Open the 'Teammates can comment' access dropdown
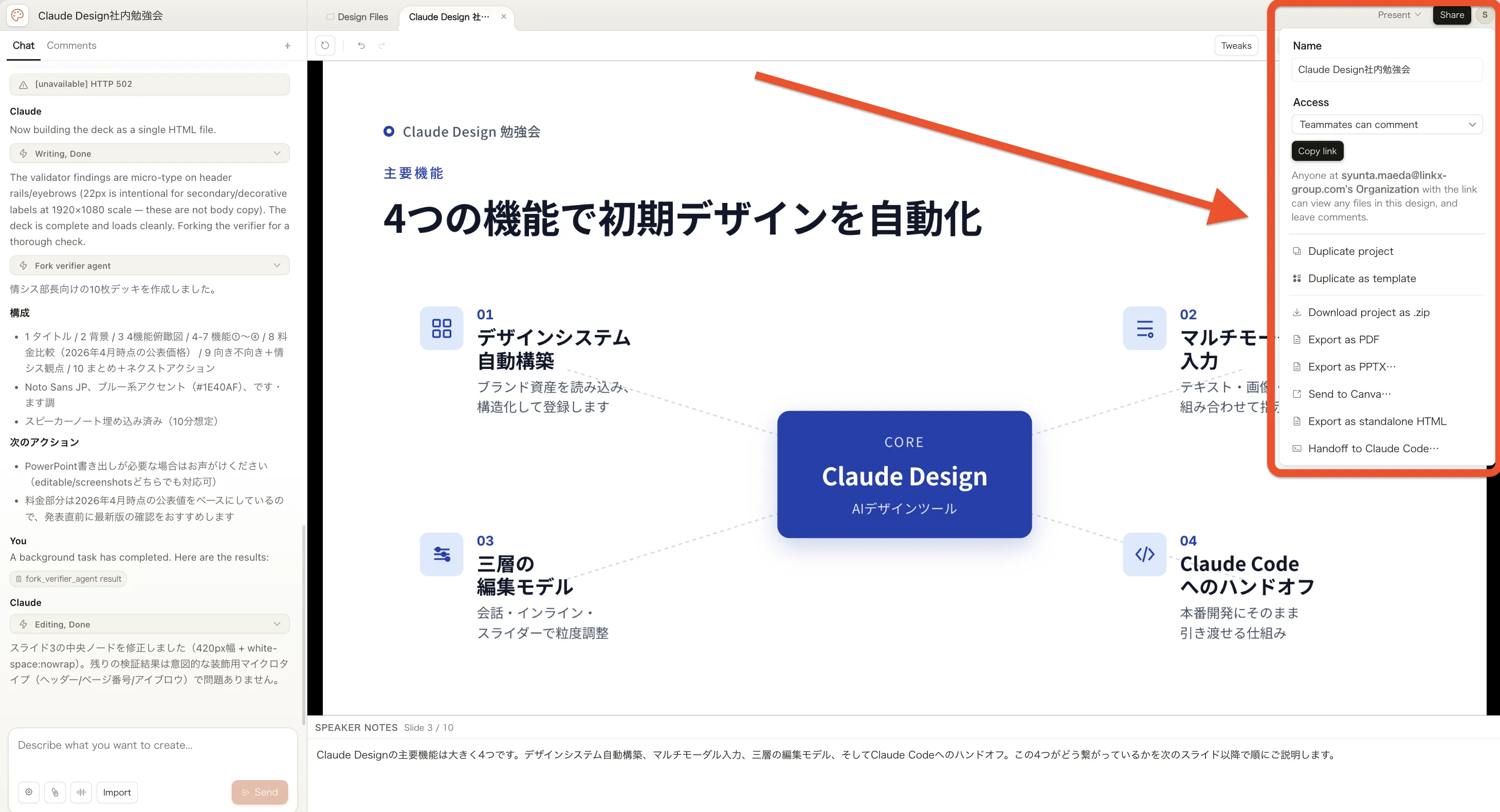The image size is (1500, 812). 1387,124
